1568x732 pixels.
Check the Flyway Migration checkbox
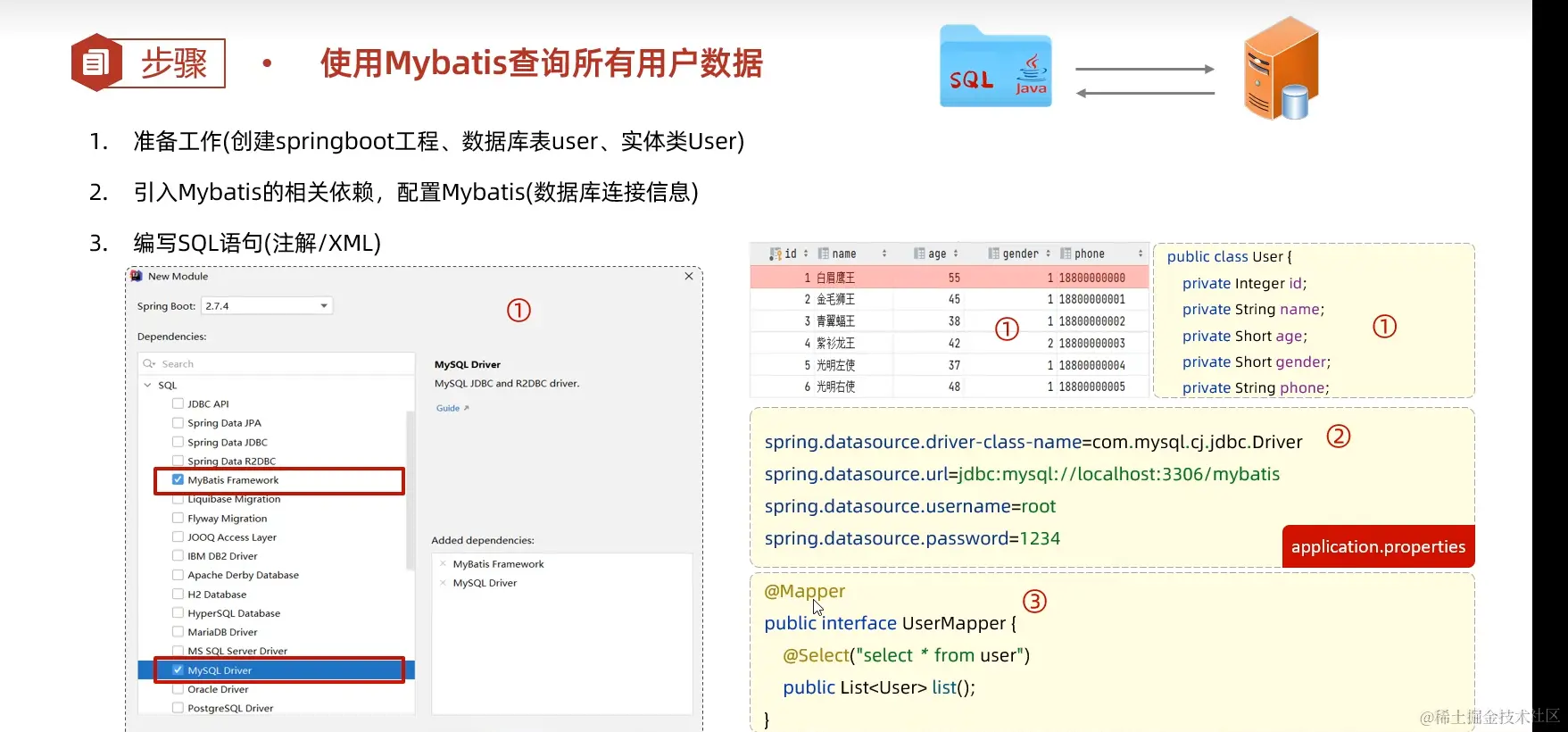tap(178, 518)
